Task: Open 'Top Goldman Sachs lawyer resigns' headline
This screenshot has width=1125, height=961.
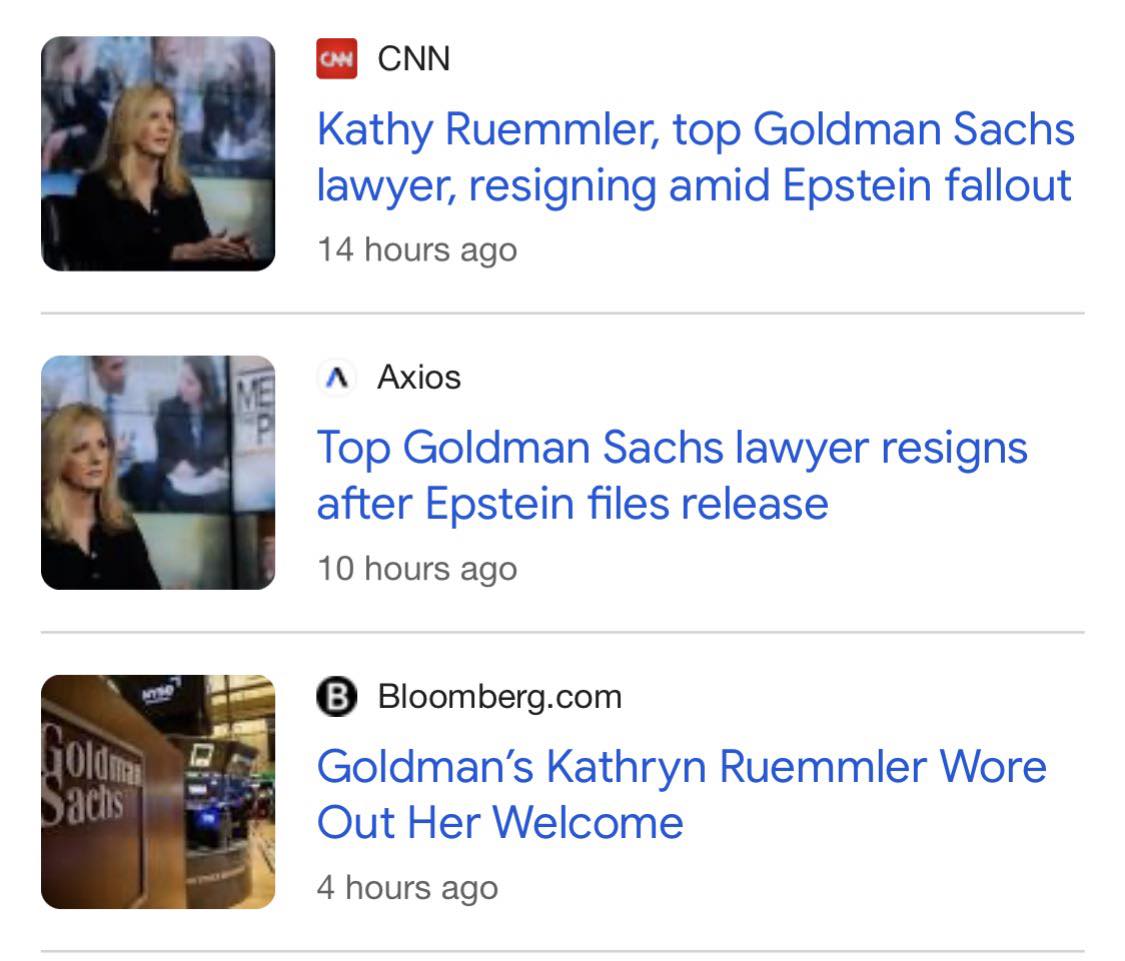Action: tap(672, 448)
